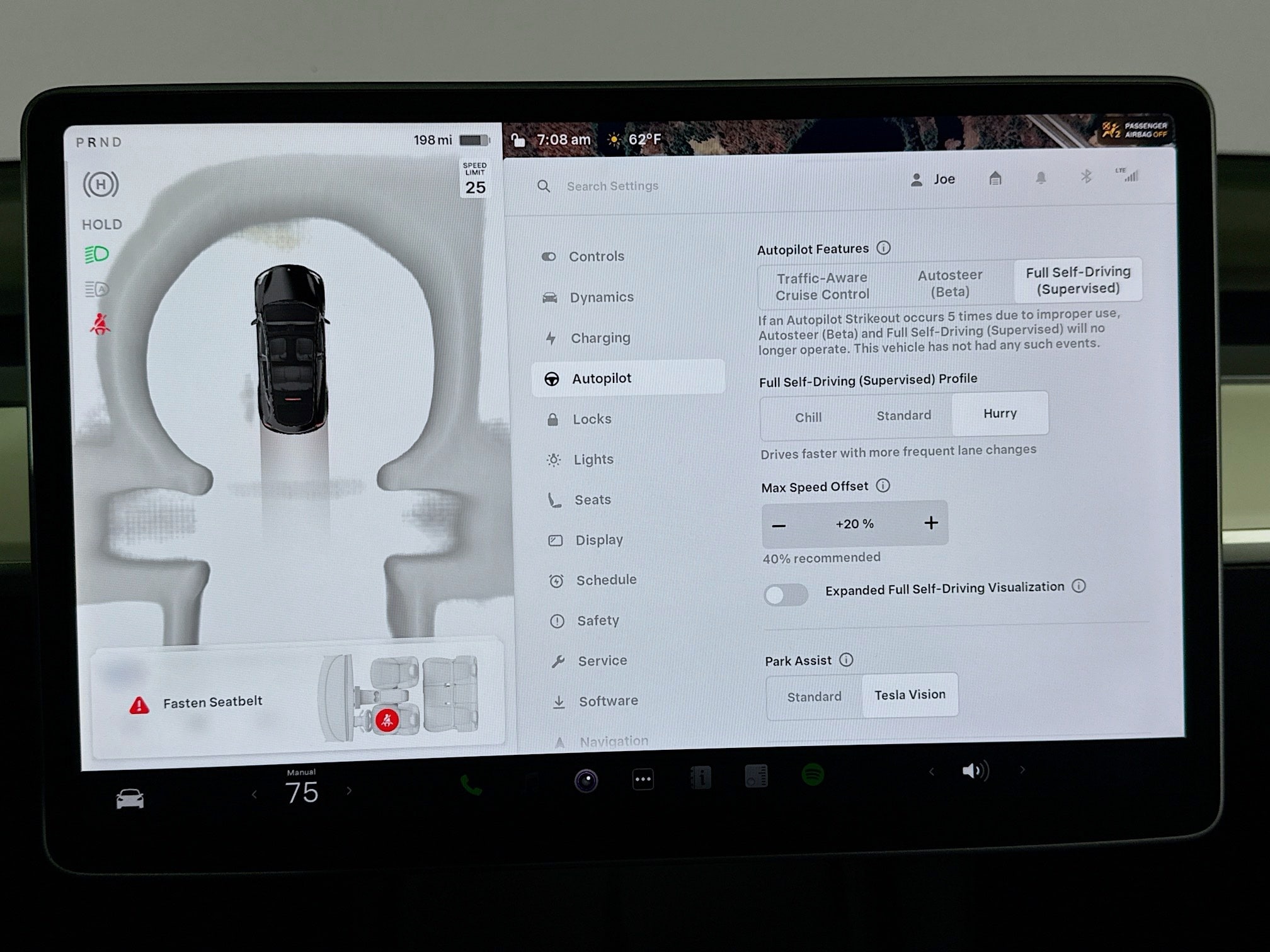Choose the Standard driving profile
The width and height of the screenshot is (1270, 952).
click(x=904, y=416)
